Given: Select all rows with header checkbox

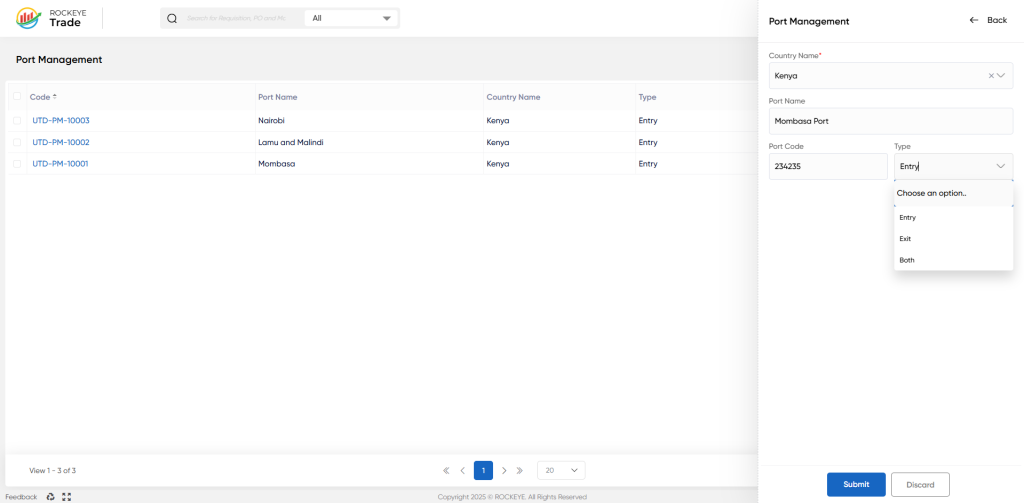Looking at the screenshot, I should (x=17, y=97).
